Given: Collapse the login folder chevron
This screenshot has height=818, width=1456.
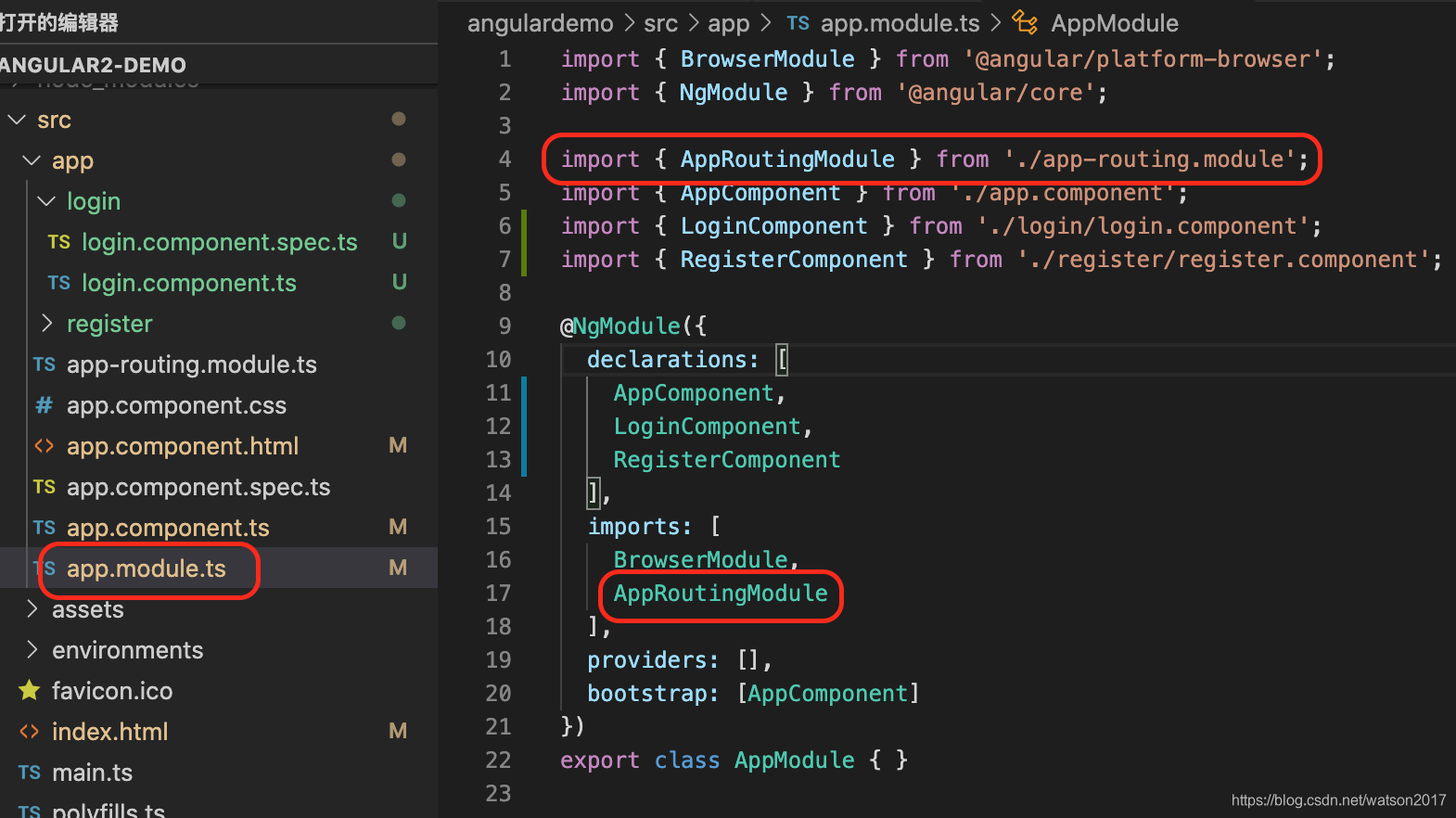Looking at the screenshot, I should tap(46, 201).
